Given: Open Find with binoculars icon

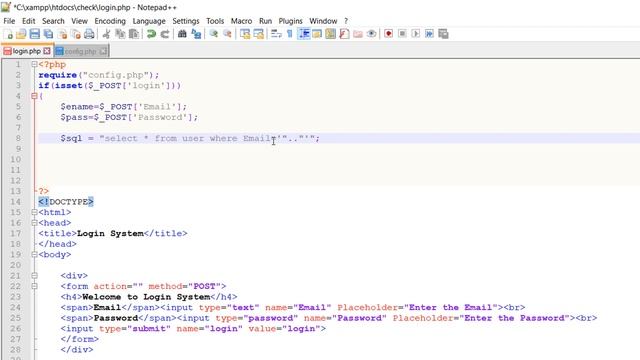Looking at the screenshot, I should point(182,34).
